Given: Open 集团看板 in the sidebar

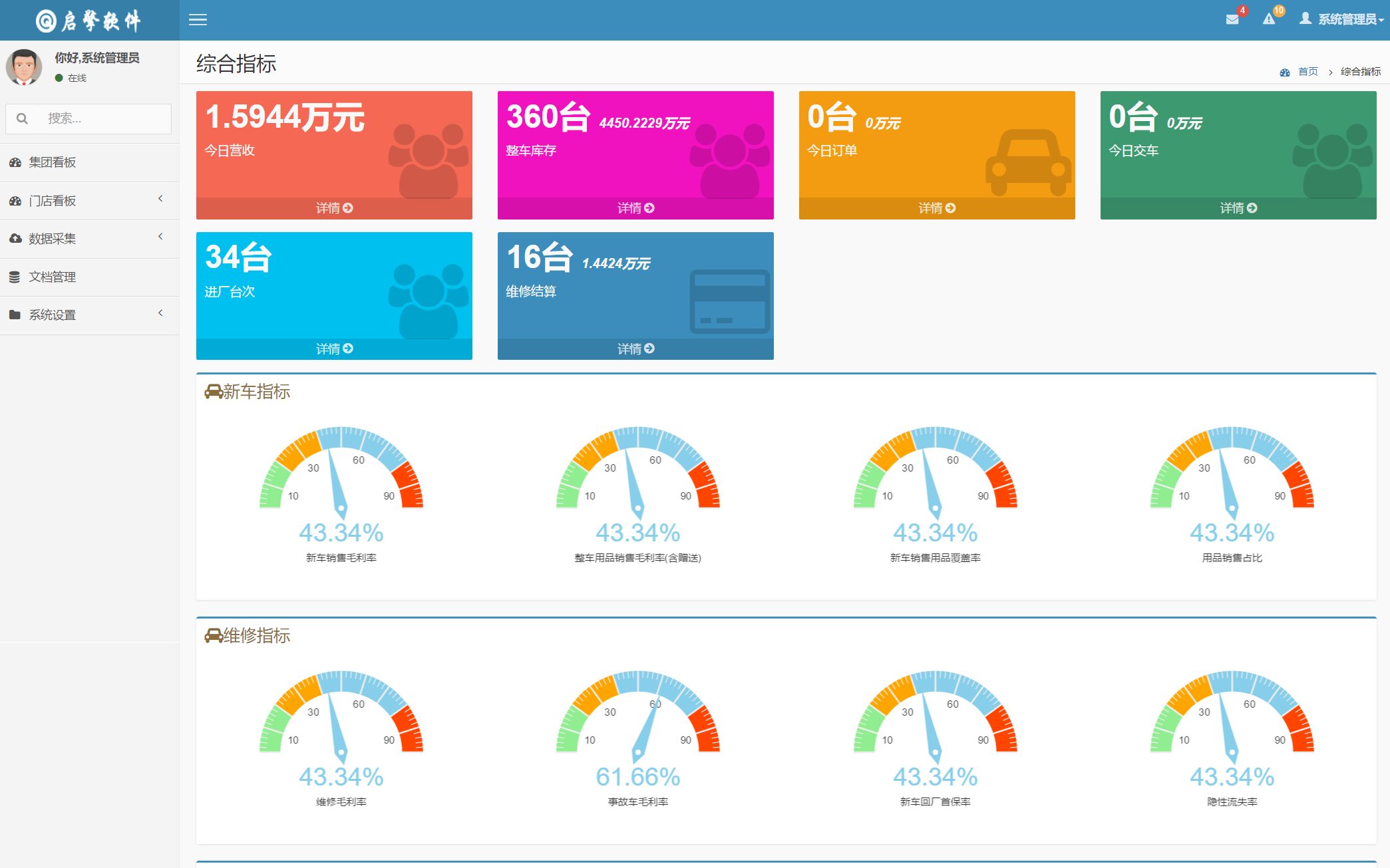Looking at the screenshot, I should [x=53, y=162].
